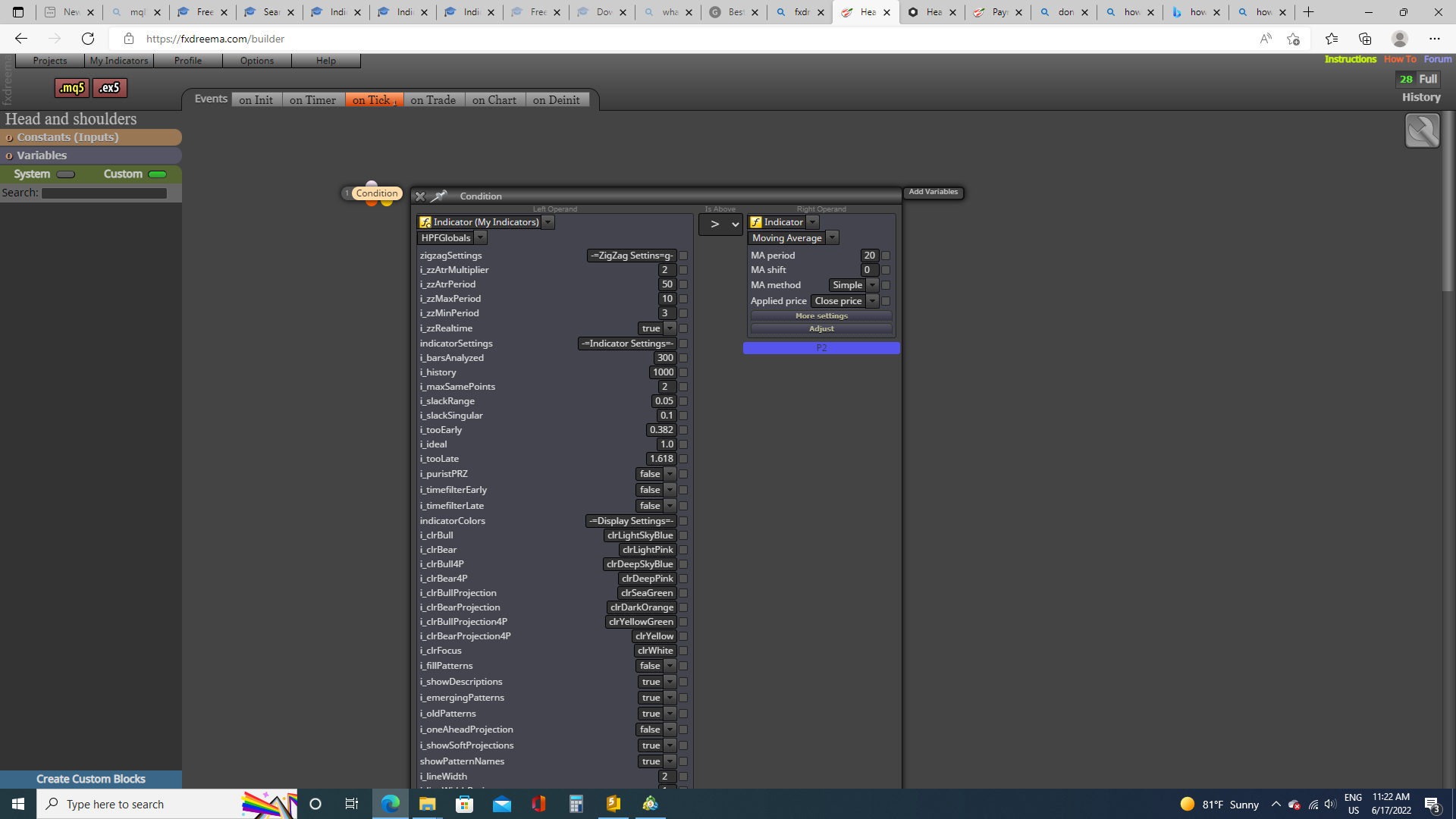Open Microsoft Edge from the taskbar
This screenshot has width=1456, height=819.
coord(391,804)
